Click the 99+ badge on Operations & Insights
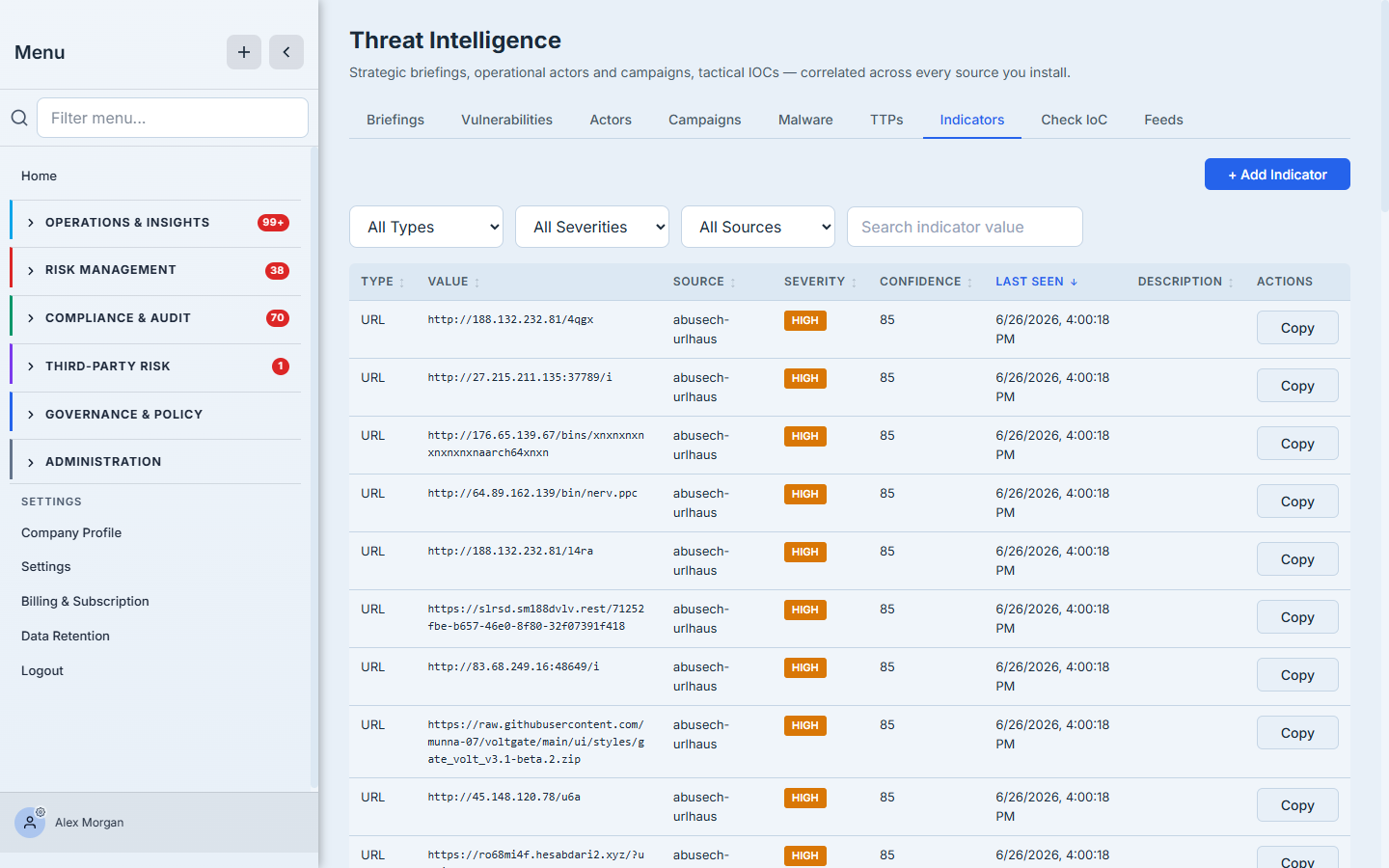The width and height of the screenshot is (1389, 868). tap(273, 223)
